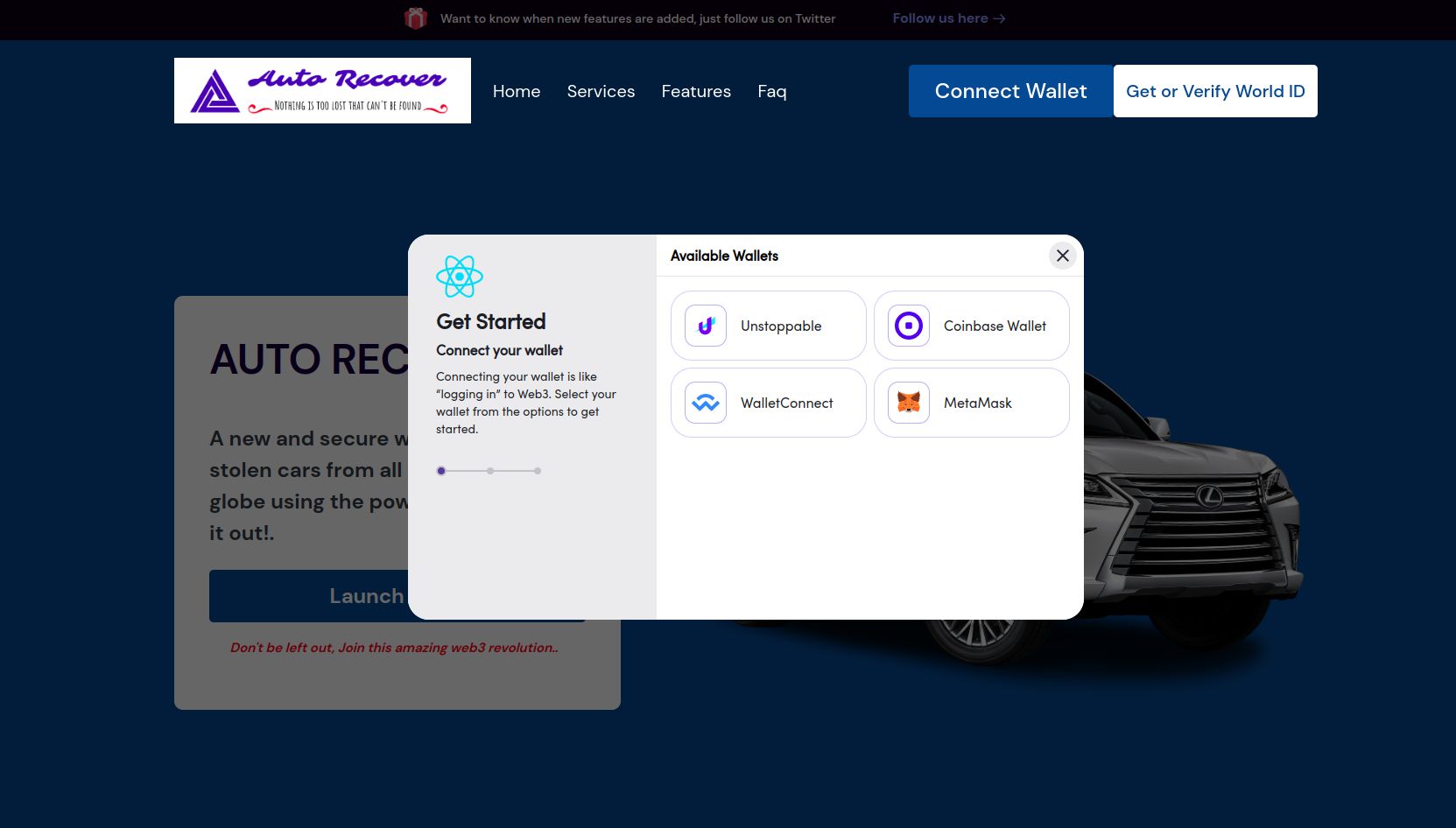
Task: Open the Features nav link
Action: coord(696,91)
